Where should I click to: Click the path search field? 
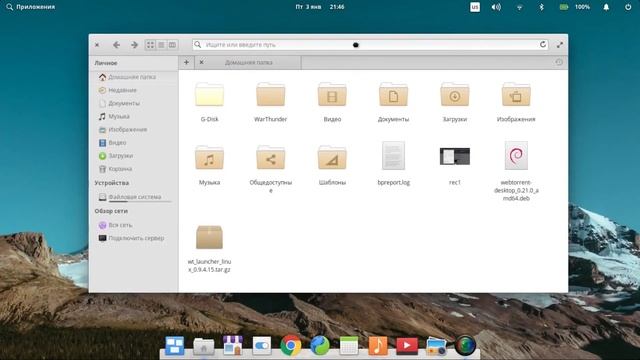pyautogui.click(x=370, y=44)
